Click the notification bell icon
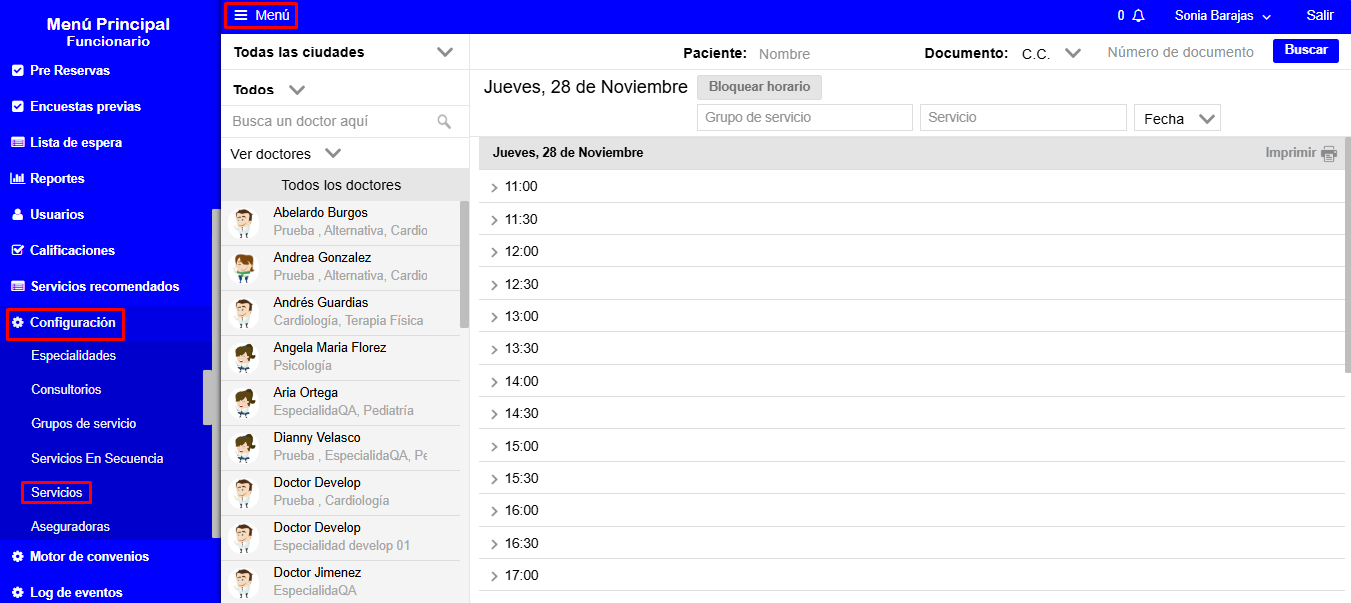This screenshot has height=603, width=1351. point(1138,16)
